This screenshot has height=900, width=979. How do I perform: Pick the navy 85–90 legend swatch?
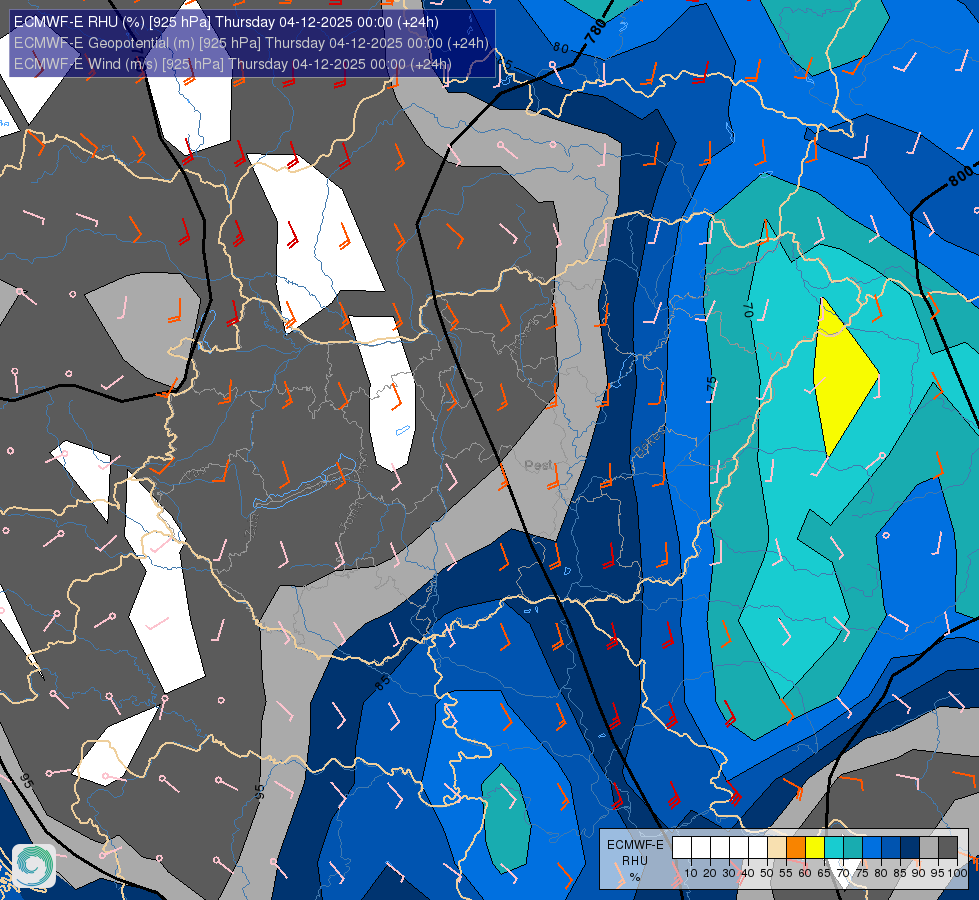pyautogui.click(x=910, y=848)
